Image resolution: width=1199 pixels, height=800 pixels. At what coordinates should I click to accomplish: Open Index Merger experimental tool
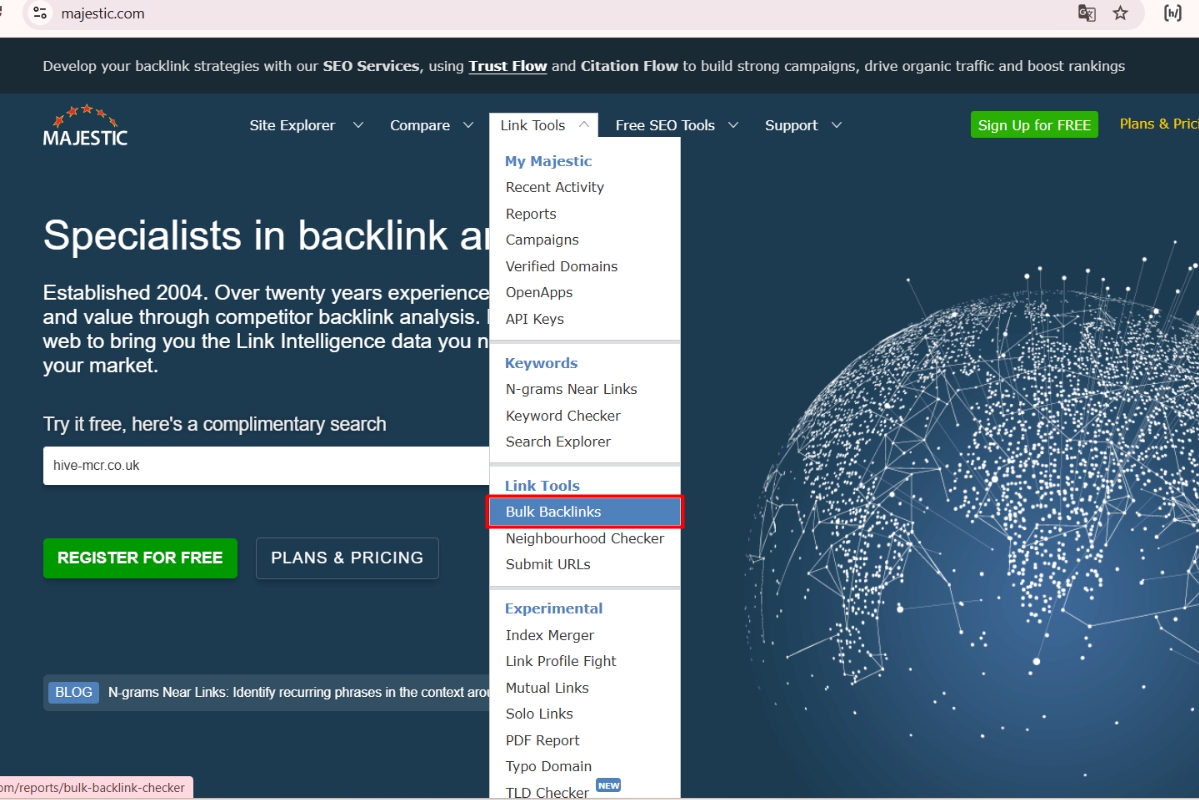550,636
